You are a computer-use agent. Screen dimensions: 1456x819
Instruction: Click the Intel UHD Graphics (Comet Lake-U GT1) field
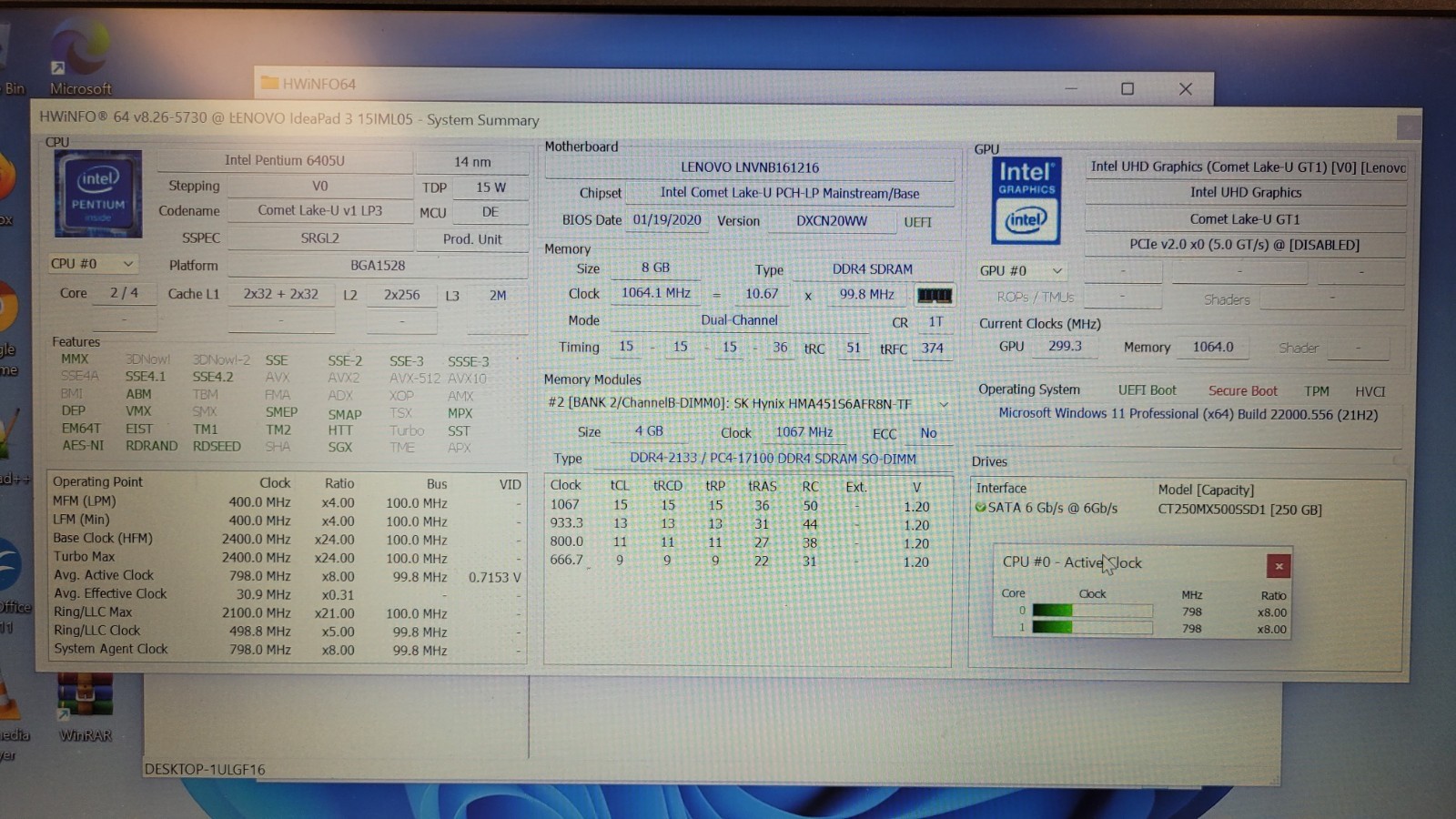(1246, 167)
